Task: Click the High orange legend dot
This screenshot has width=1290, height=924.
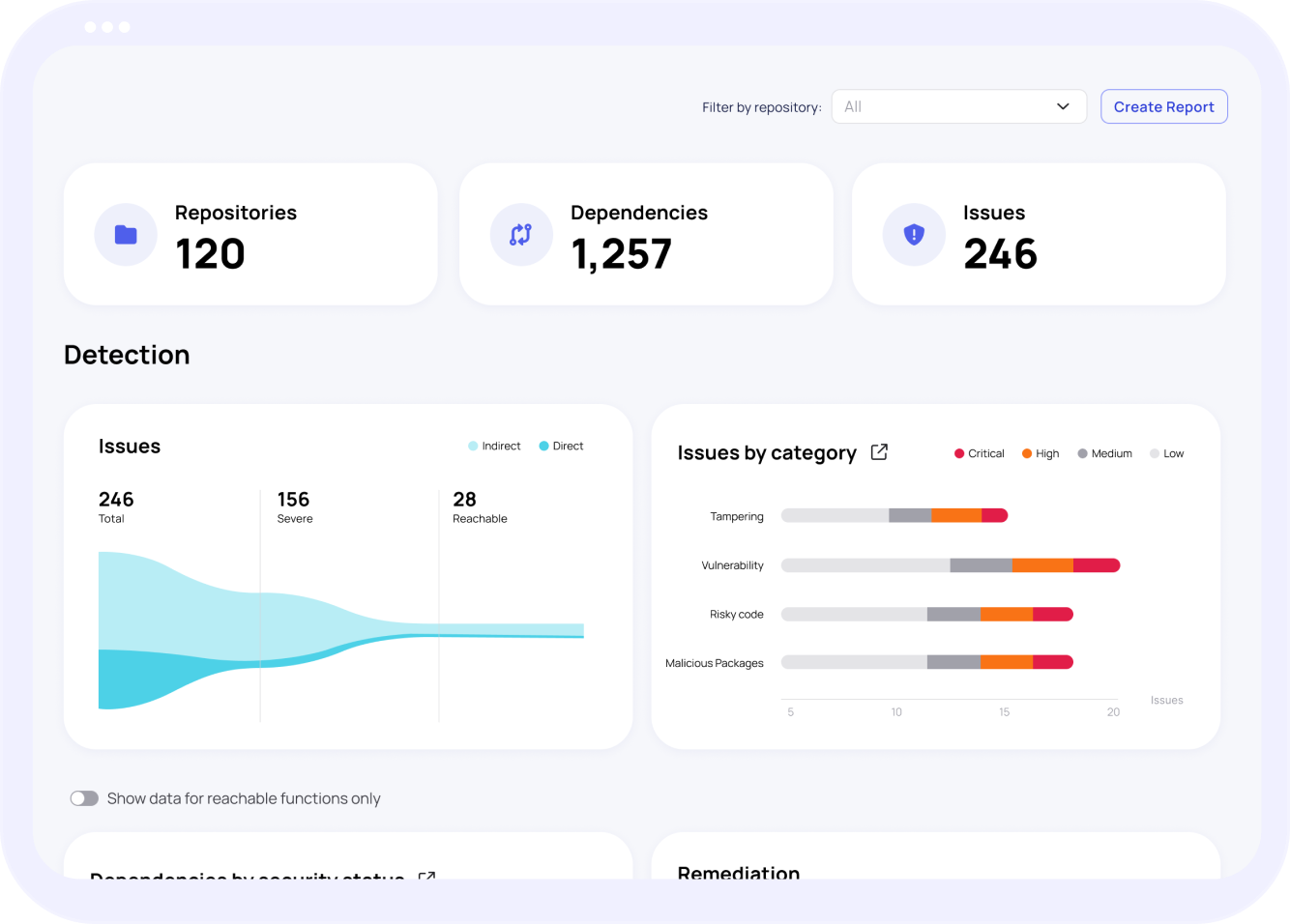Action: [x=1027, y=453]
